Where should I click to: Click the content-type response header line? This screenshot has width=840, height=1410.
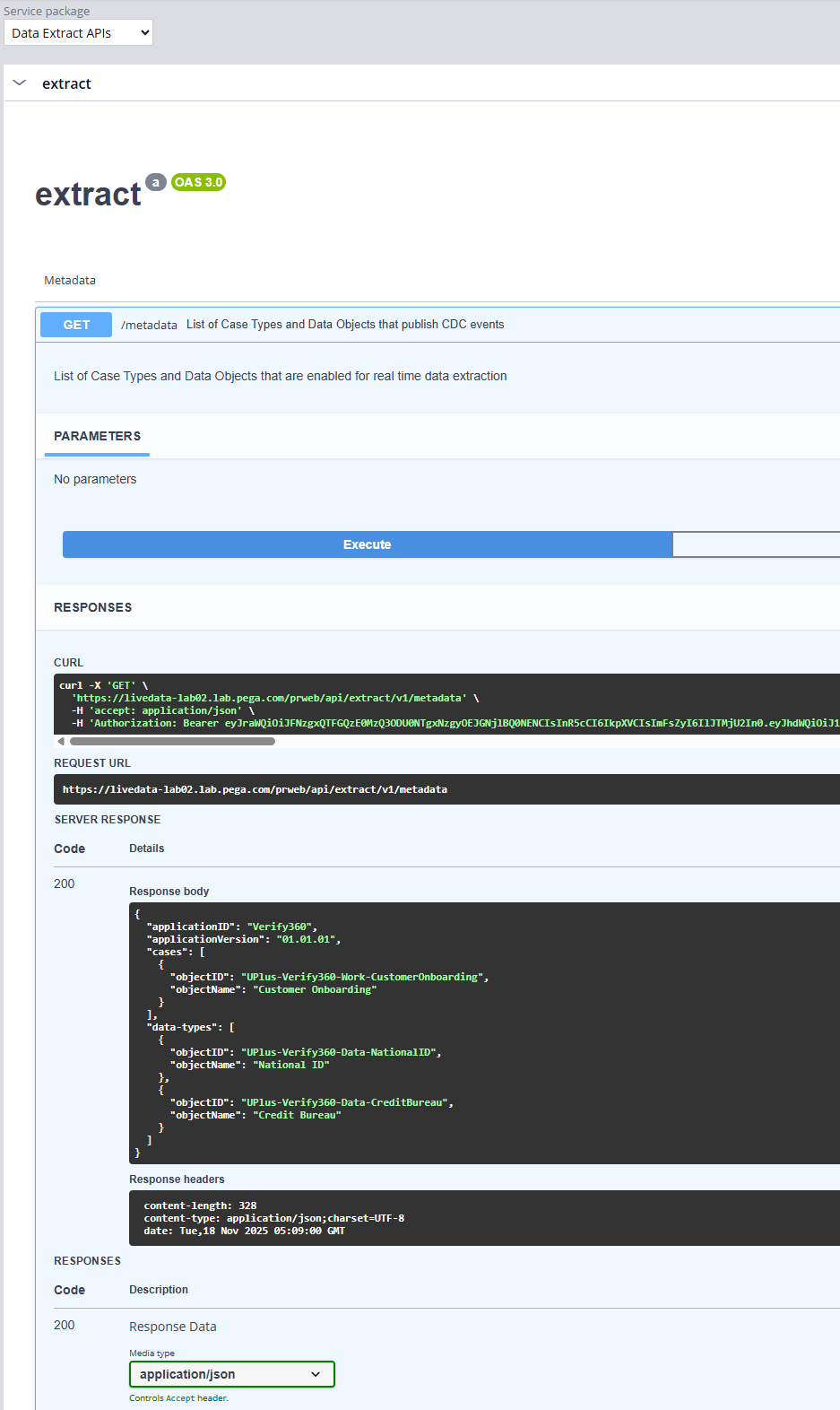pos(273,1218)
